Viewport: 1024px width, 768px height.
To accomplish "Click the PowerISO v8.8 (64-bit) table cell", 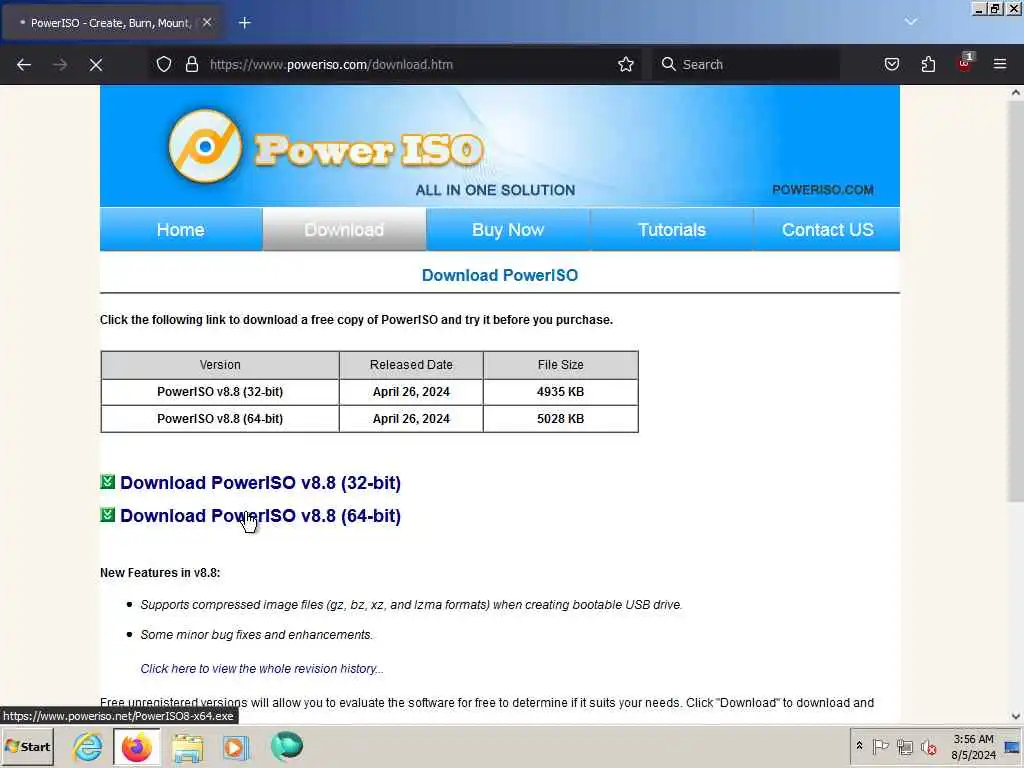I will (x=220, y=419).
